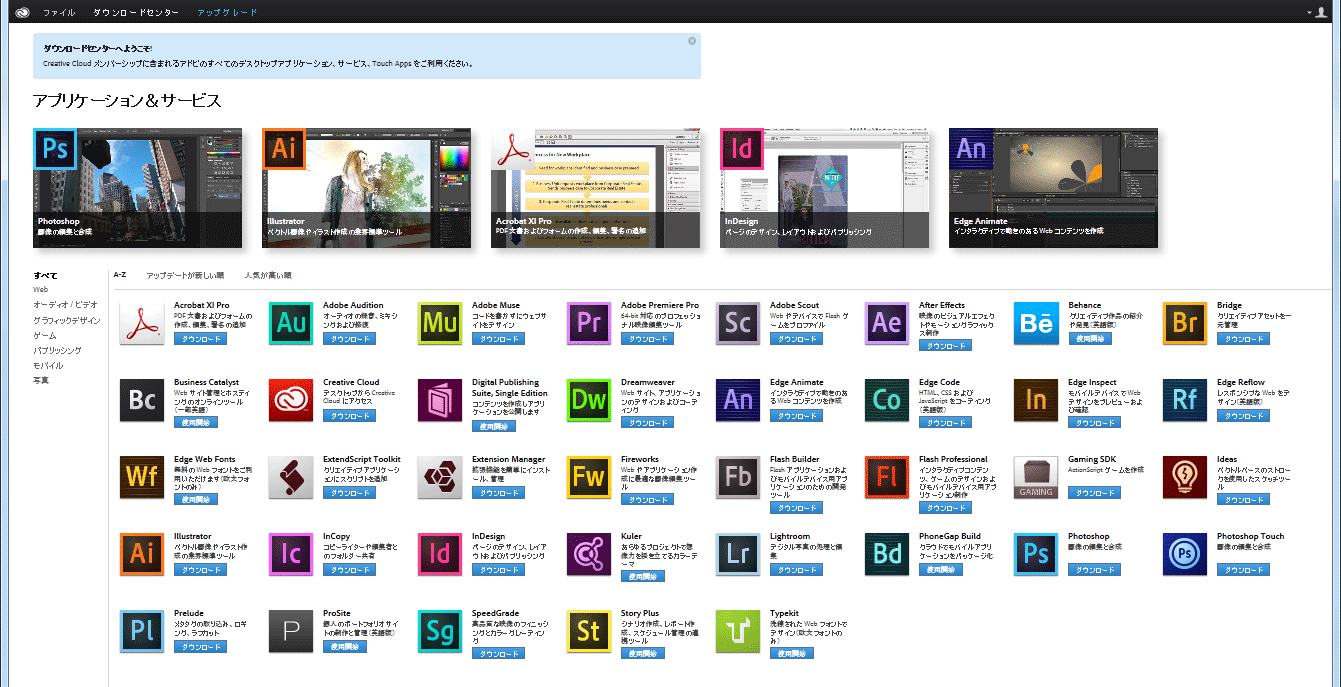Select the Fireworks Fw icon
Screen dimensions: 1341x687
tap(589, 477)
